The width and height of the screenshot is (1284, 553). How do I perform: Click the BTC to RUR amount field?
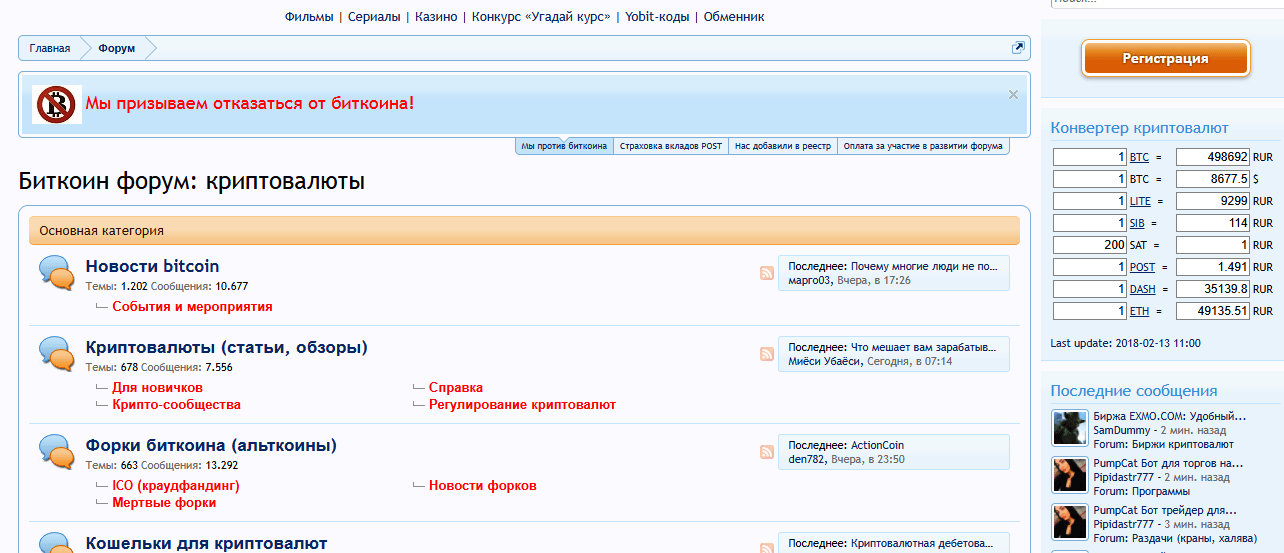click(1090, 157)
